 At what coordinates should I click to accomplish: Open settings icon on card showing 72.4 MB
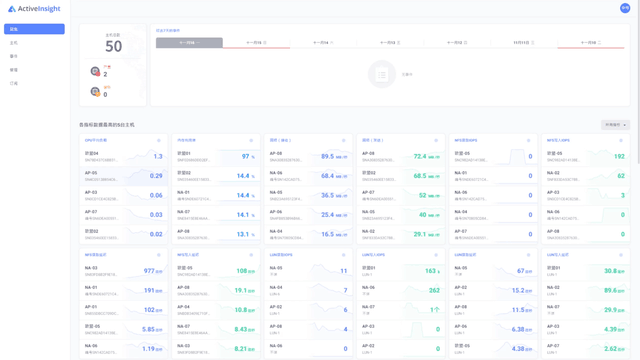click(436, 140)
